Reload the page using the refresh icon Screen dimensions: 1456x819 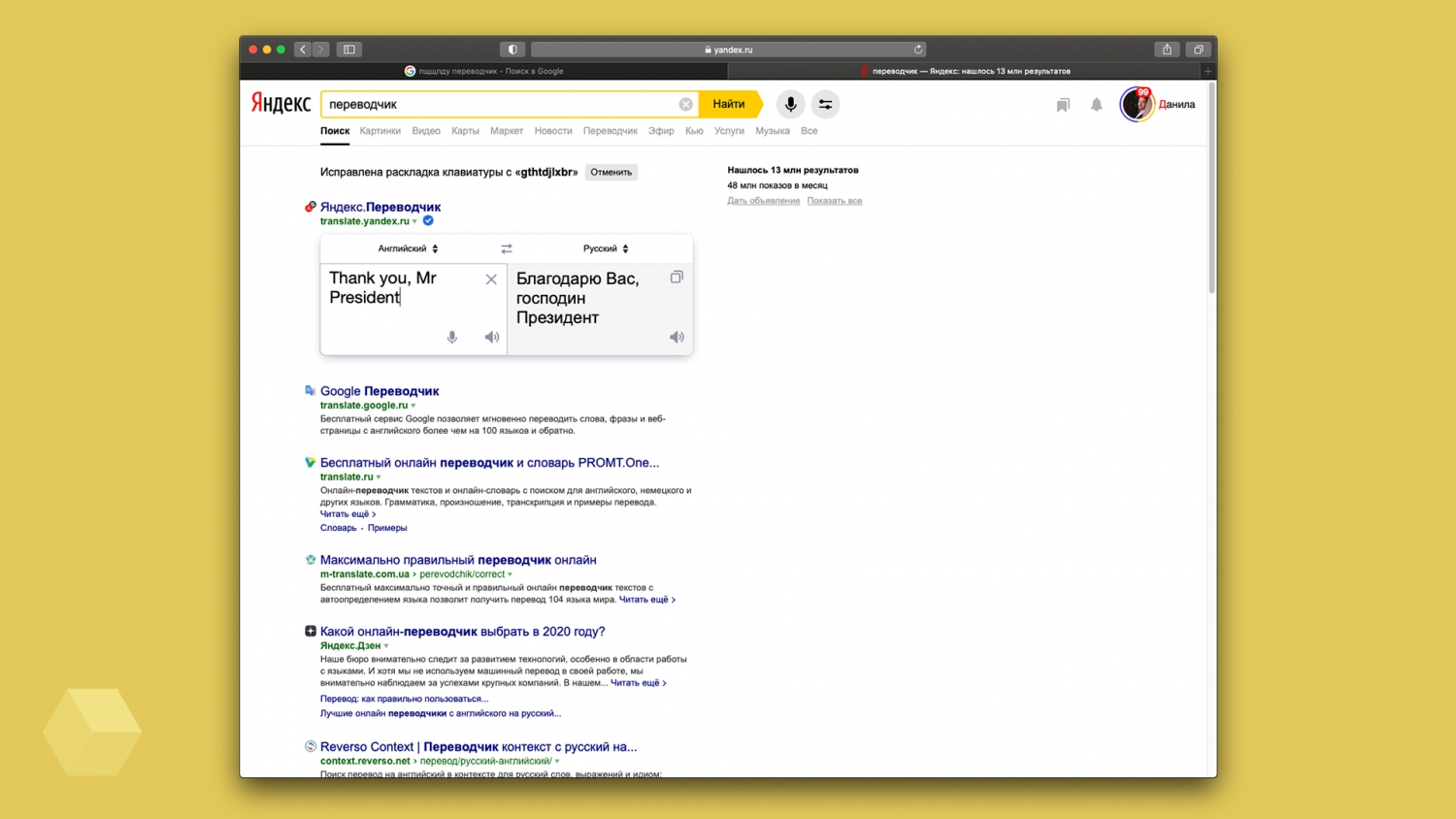(917, 49)
